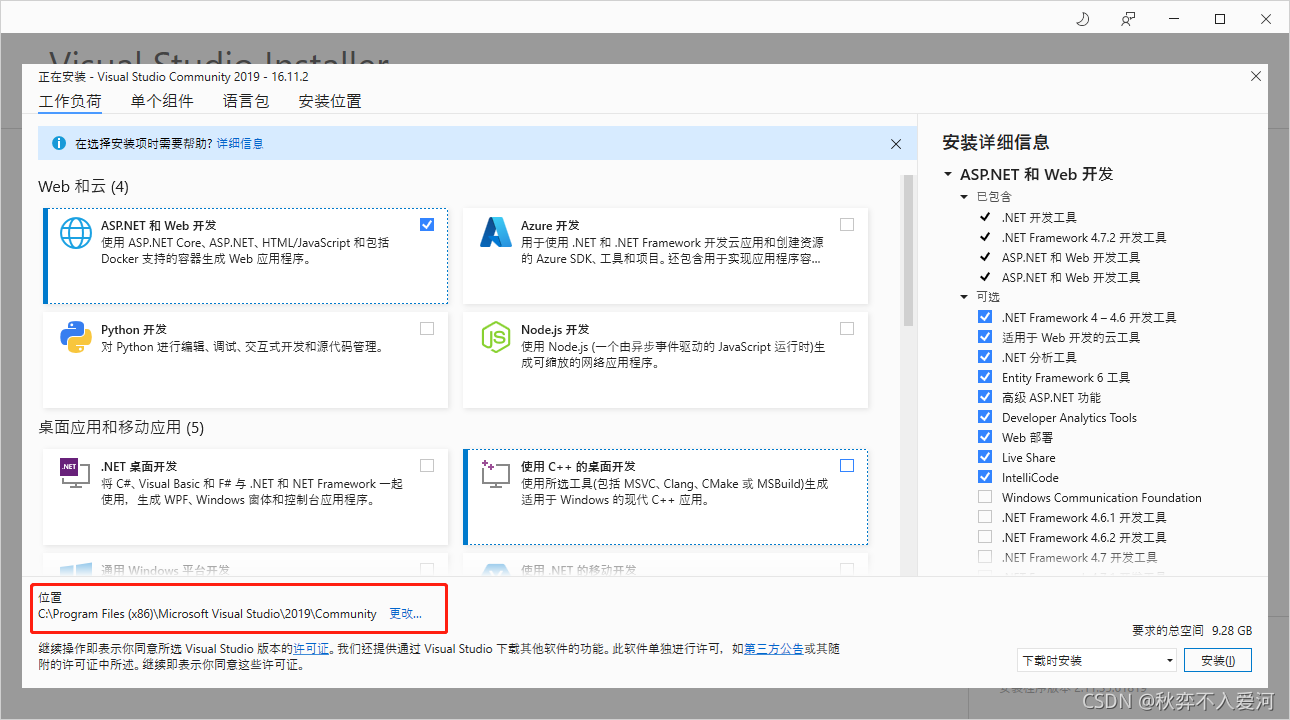Open the 第三方公告 third-party notices link
1290x720 pixels.
tap(774, 649)
